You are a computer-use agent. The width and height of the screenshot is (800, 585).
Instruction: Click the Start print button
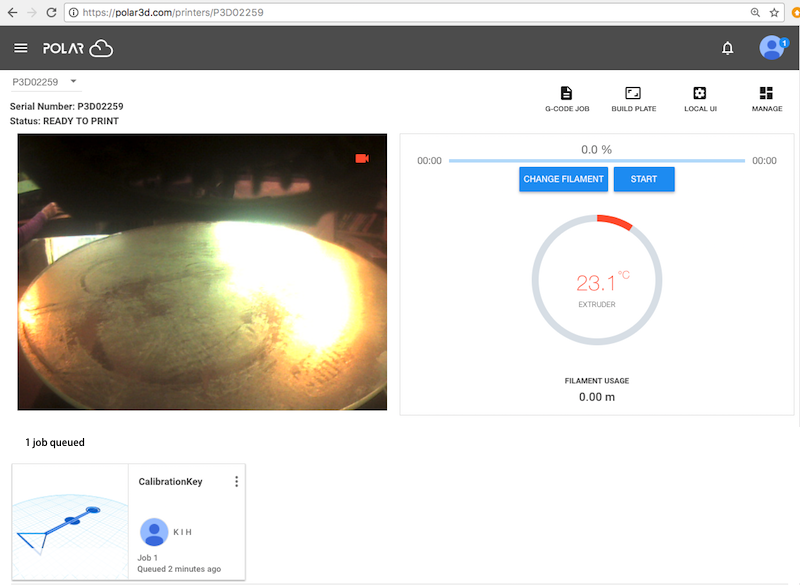point(644,179)
